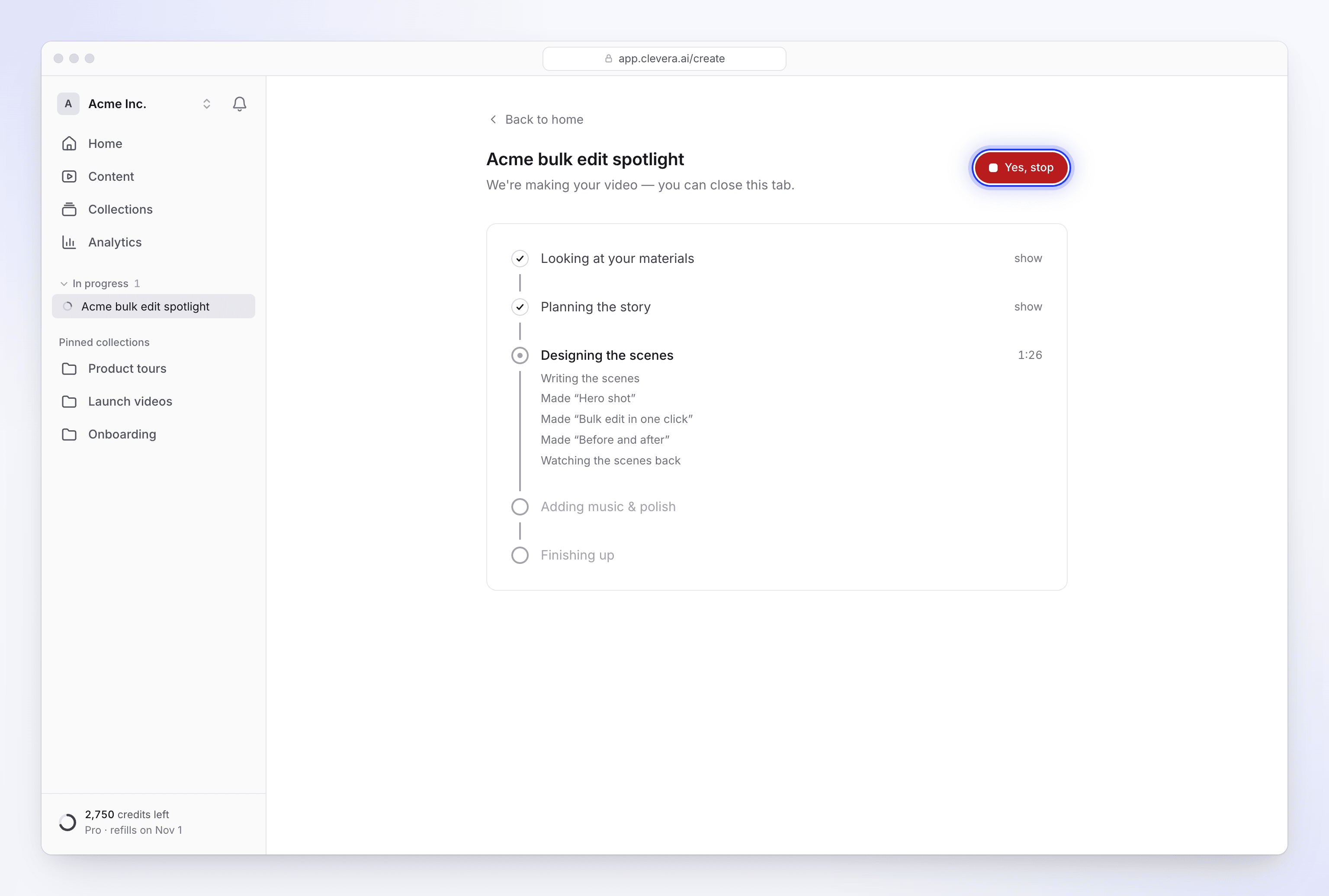Click the Launch videos folder icon
Image resolution: width=1329 pixels, height=896 pixels.
coord(69,402)
